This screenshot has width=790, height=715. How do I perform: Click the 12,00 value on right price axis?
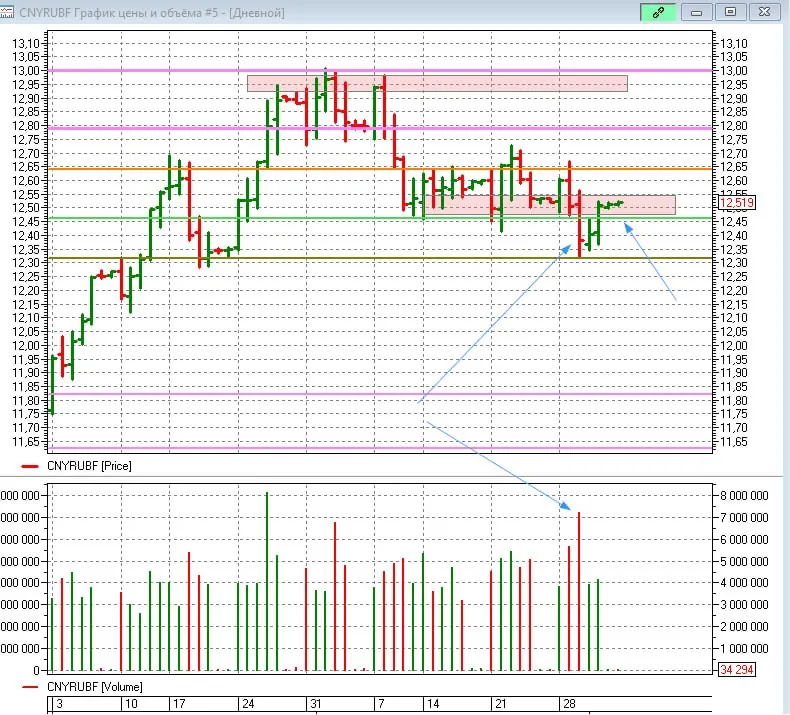[x=734, y=346]
